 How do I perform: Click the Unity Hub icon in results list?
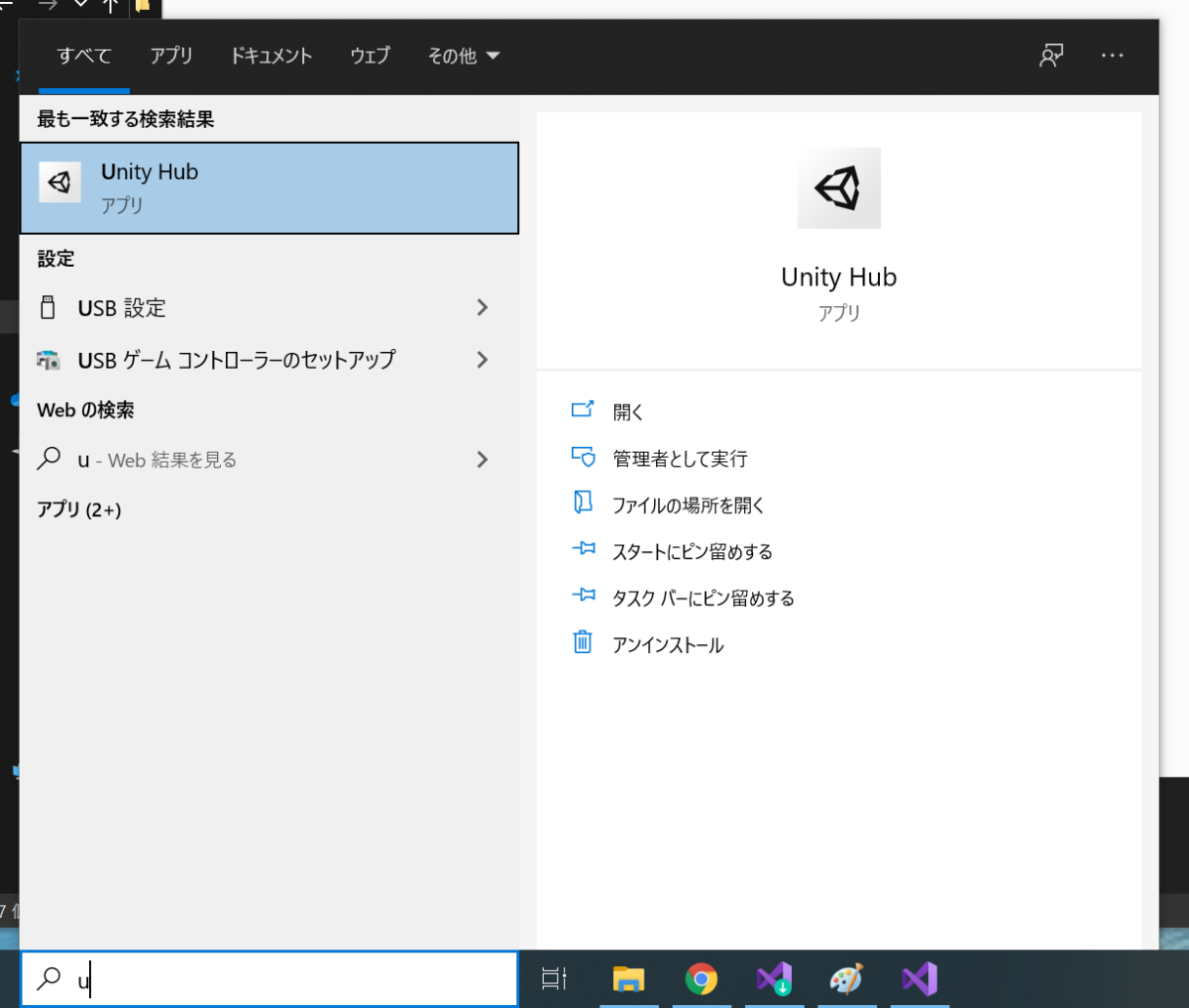59,182
